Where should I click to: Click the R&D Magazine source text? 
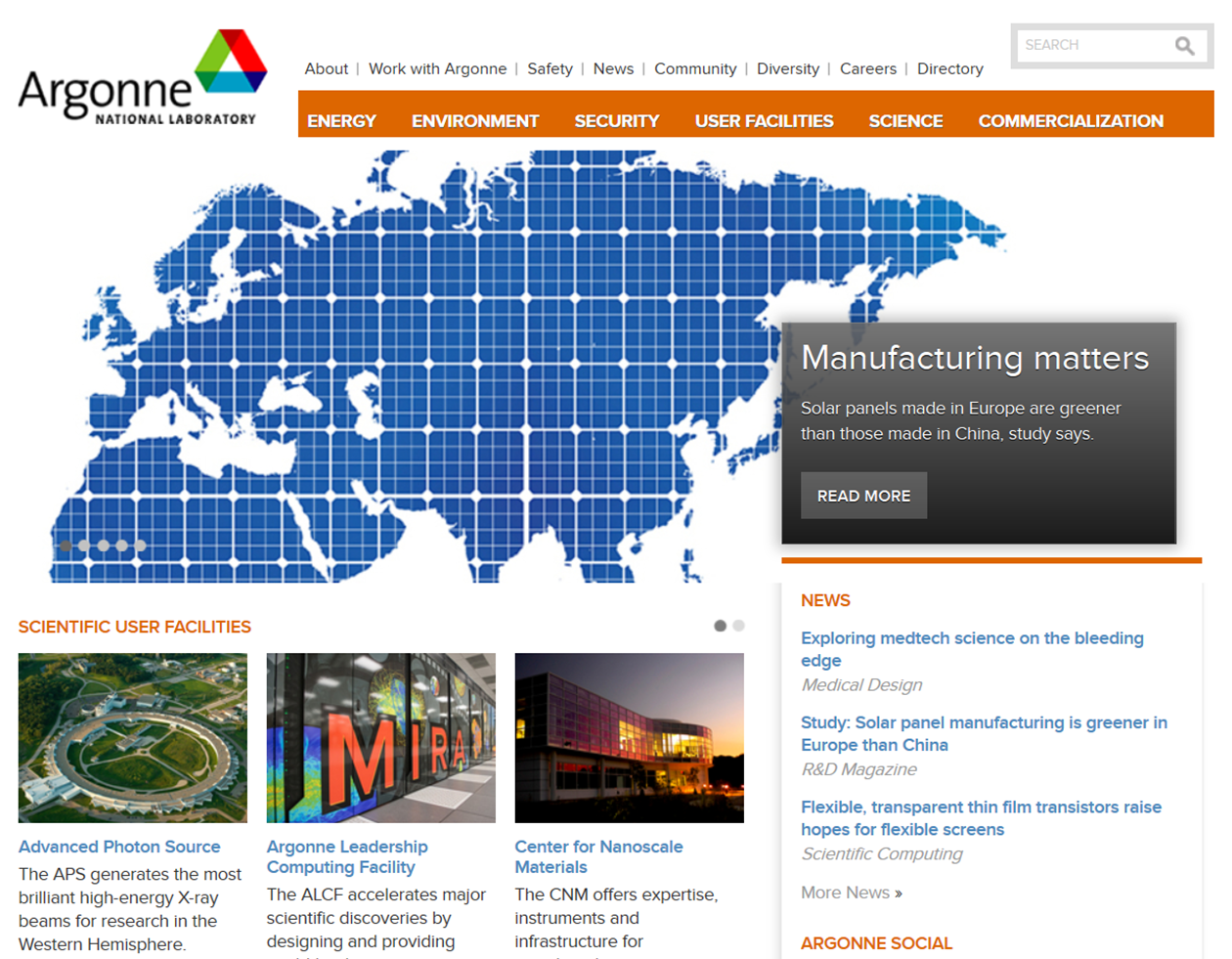coord(858,769)
